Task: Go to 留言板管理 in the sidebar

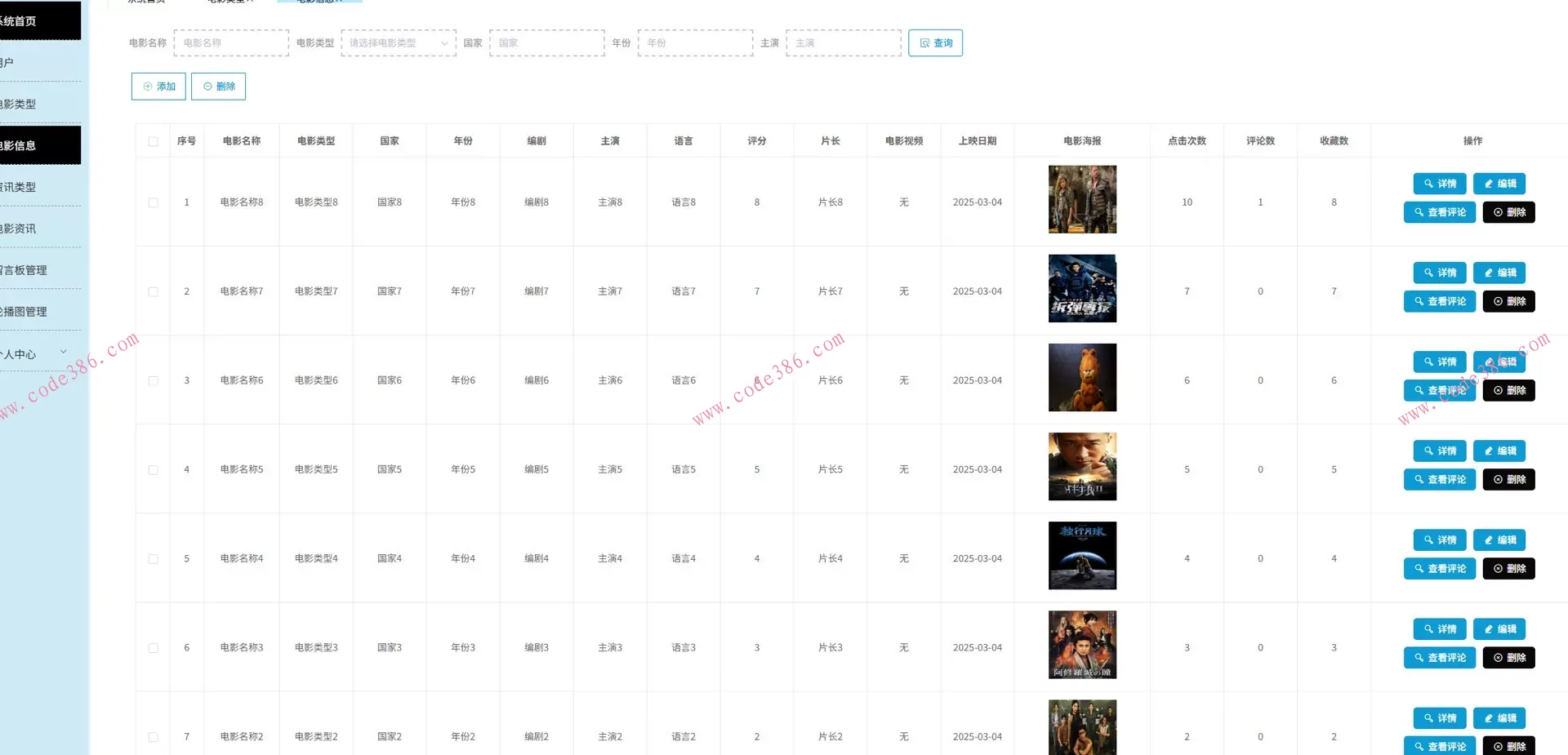Action: point(24,270)
